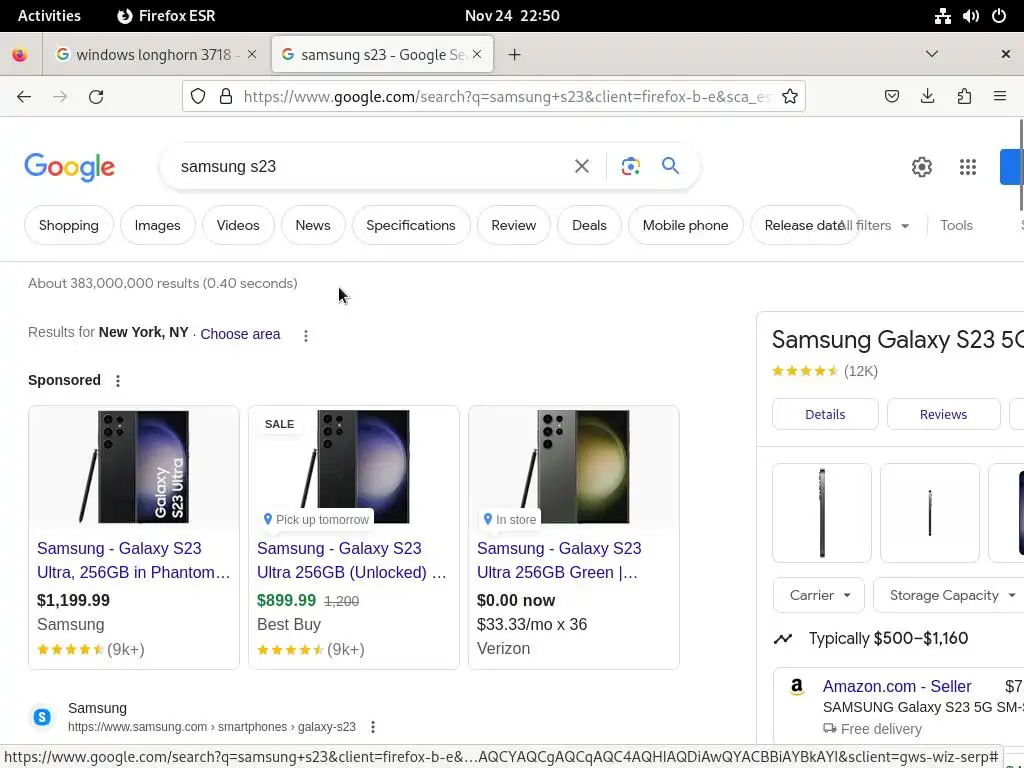
Task: Open the Activities overview
Action: coord(49,16)
